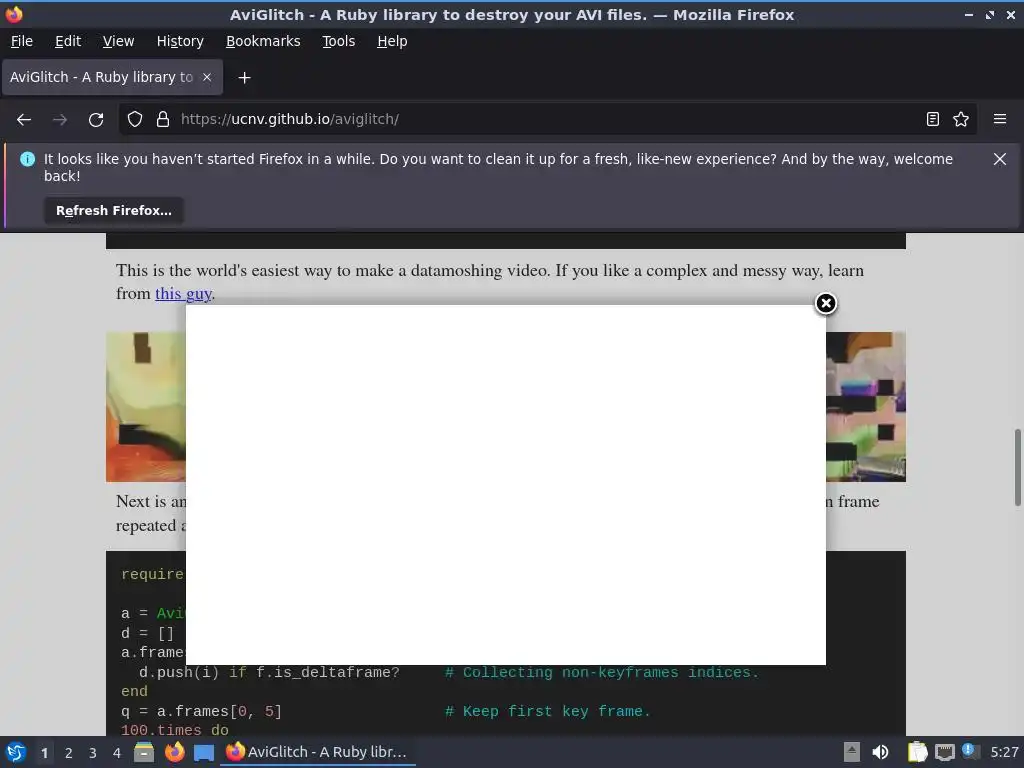
Task: Open the Tools menu
Action: click(338, 41)
